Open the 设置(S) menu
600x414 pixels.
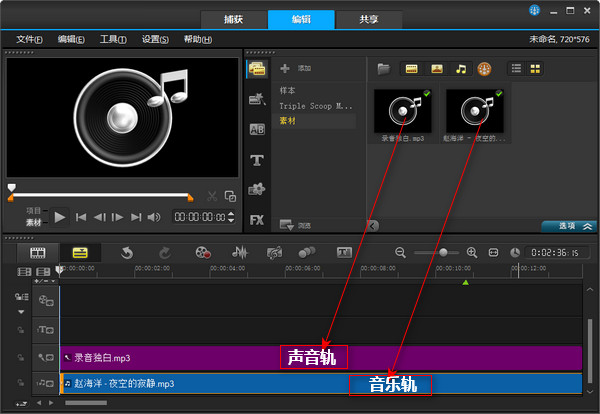click(155, 39)
